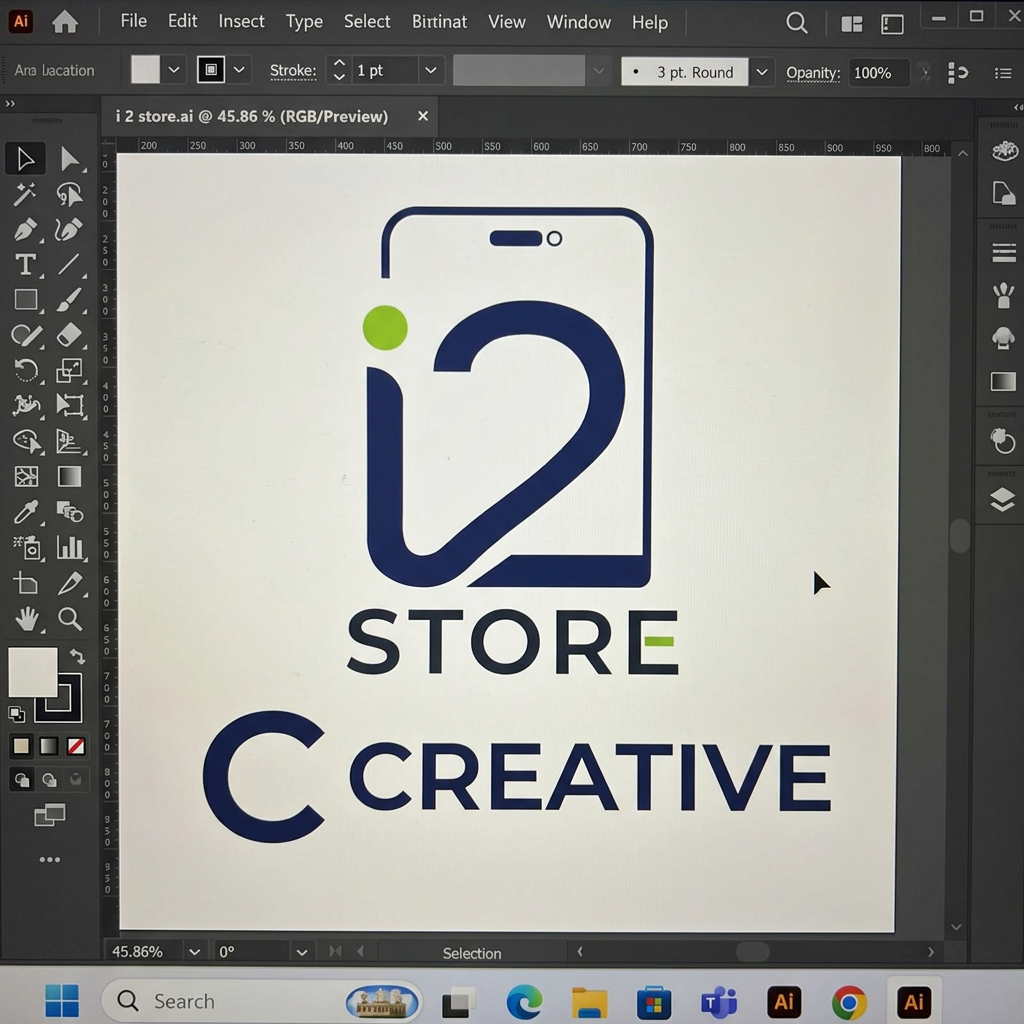This screenshot has height=1024, width=1024.
Task: Select the Shaper tool
Action: click(x=25, y=335)
